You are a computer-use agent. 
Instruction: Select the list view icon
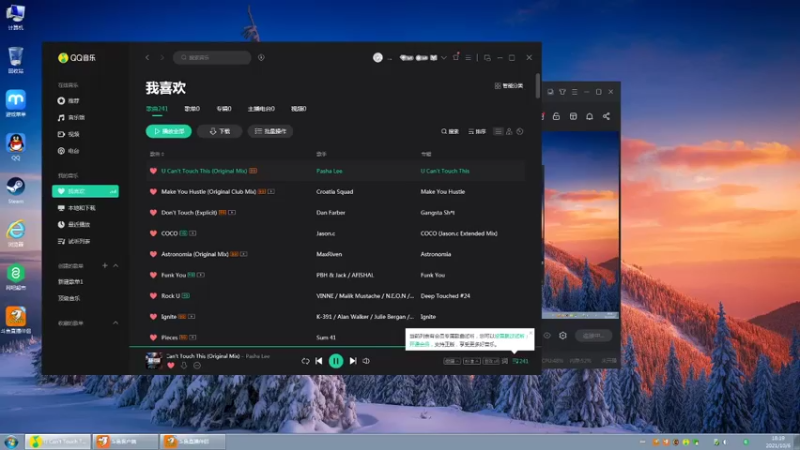[498, 132]
